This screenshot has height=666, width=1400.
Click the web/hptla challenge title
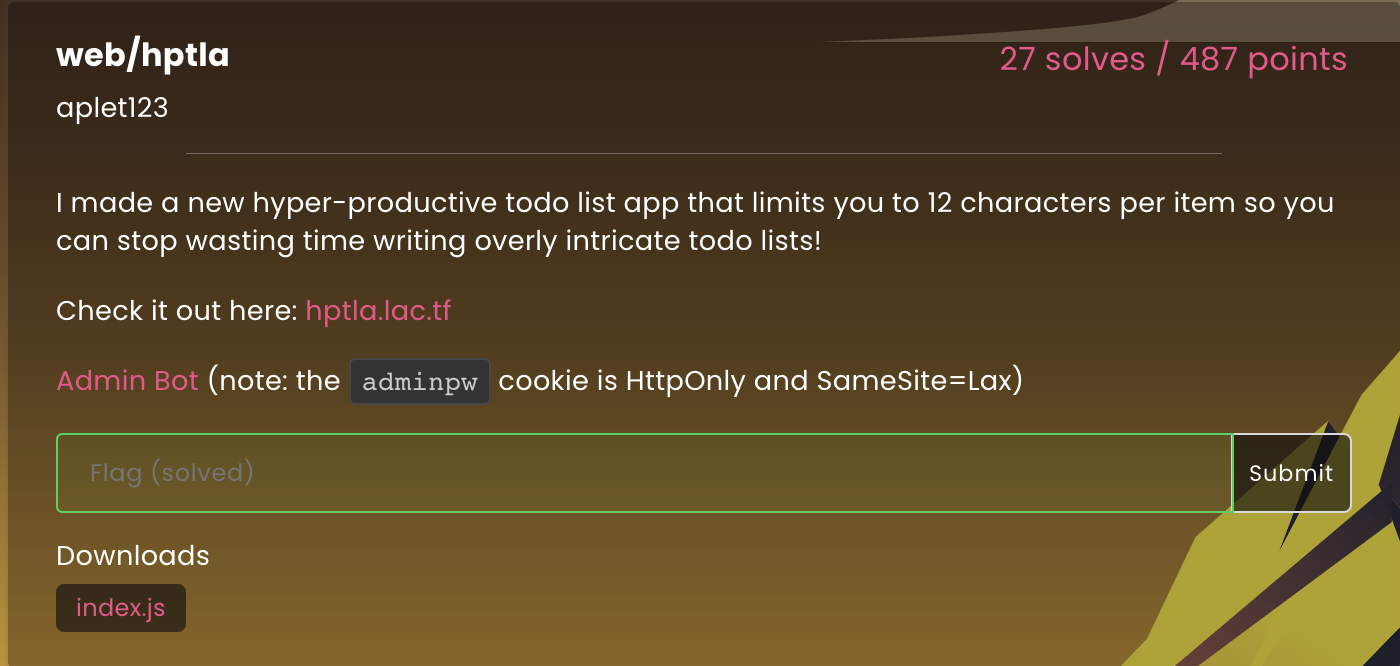pos(143,56)
